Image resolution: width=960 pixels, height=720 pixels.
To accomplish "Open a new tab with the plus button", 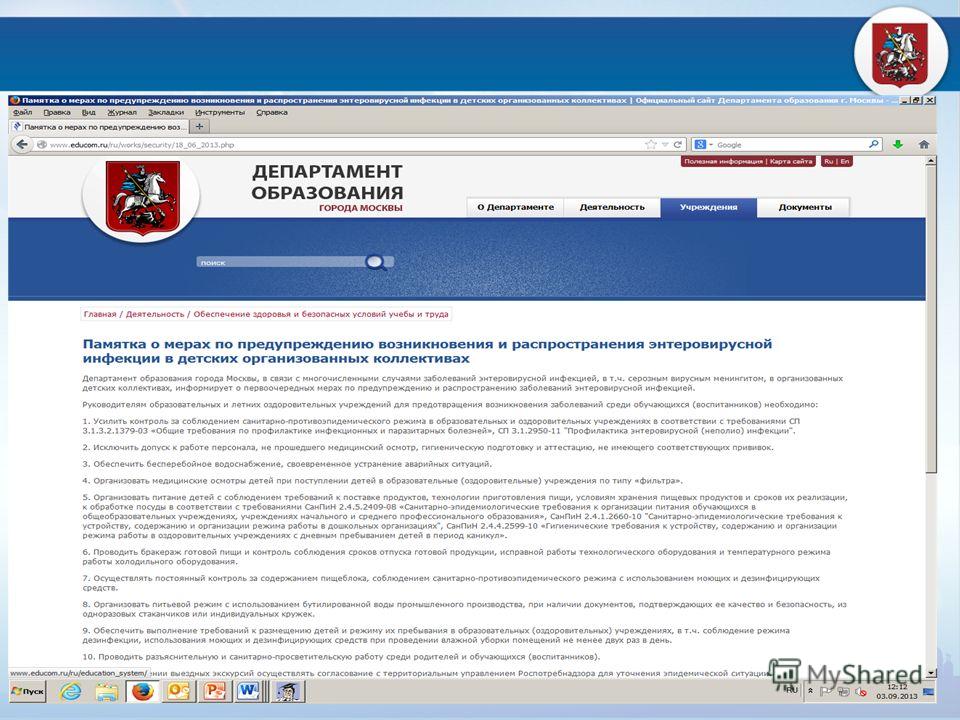I will click(199, 127).
